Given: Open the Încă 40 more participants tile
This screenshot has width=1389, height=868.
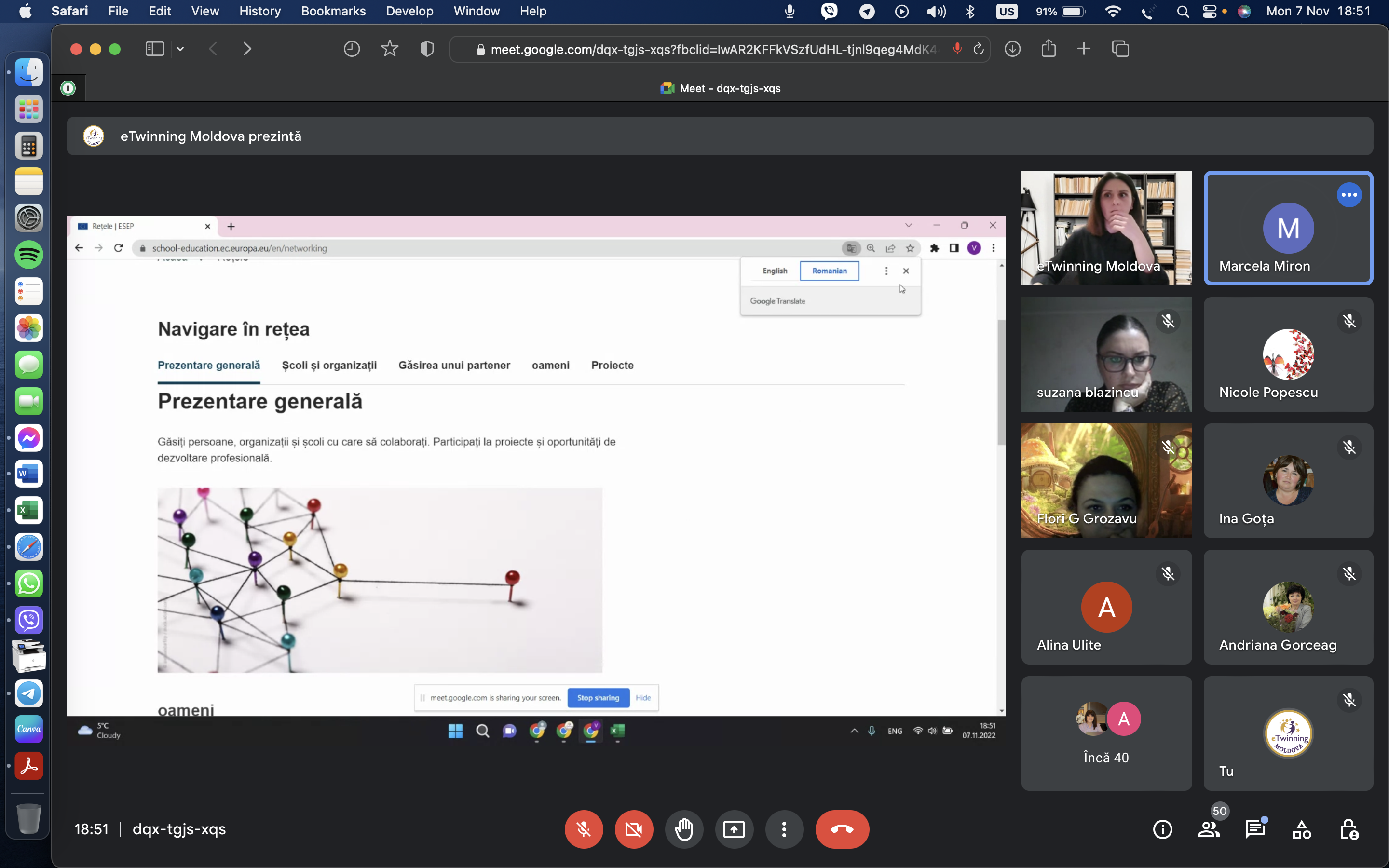Looking at the screenshot, I should (x=1106, y=733).
